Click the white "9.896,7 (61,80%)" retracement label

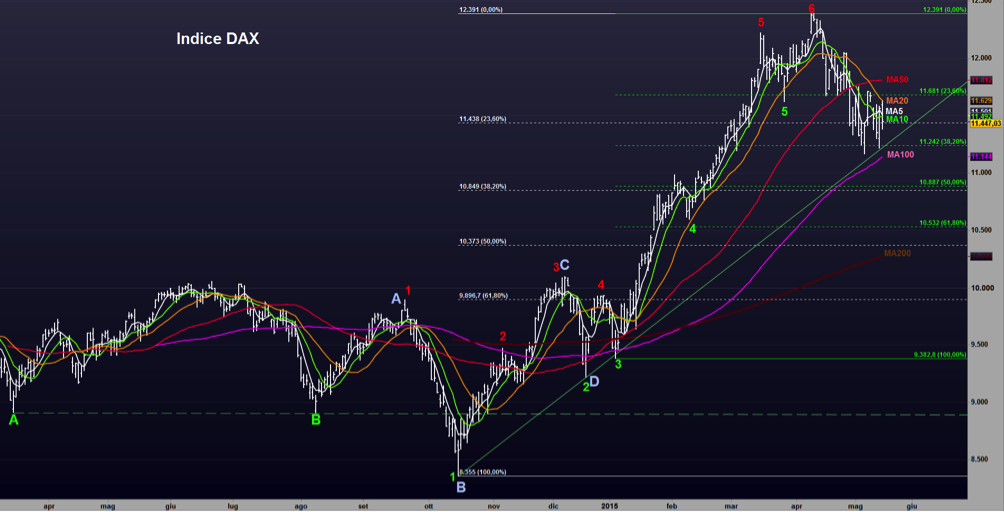tap(483, 296)
